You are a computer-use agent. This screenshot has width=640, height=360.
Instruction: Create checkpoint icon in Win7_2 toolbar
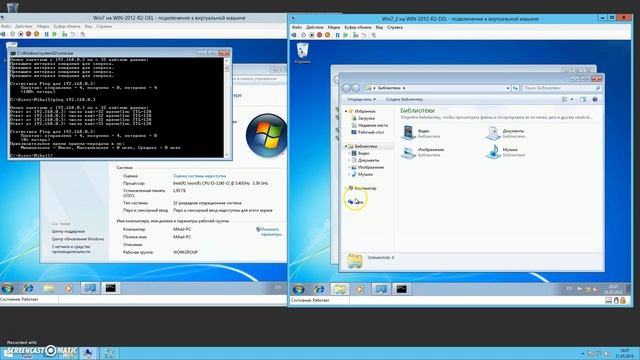pyautogui.click(x=356, y=36)
